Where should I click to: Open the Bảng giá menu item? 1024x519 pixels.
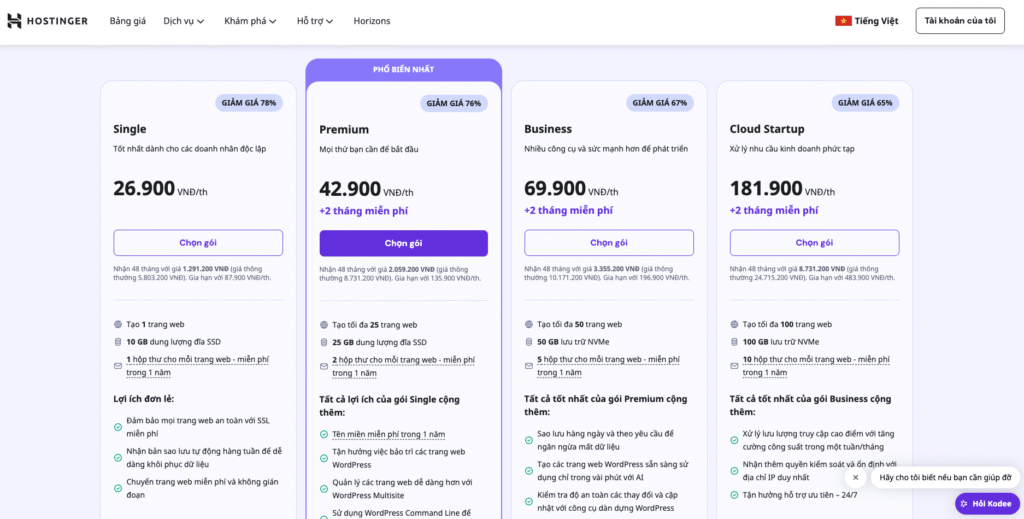pos(127,21)
